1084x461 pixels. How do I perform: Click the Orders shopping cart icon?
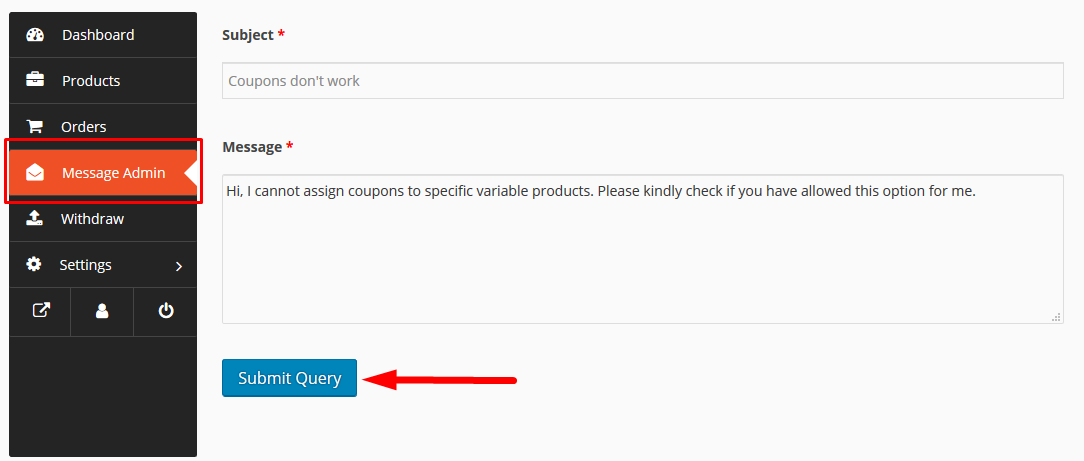34,126
